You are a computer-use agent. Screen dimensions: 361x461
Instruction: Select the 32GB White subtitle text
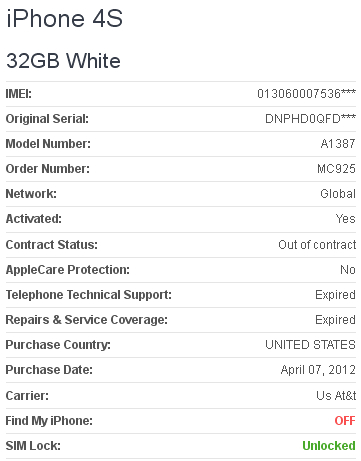[x=63, y=61]
